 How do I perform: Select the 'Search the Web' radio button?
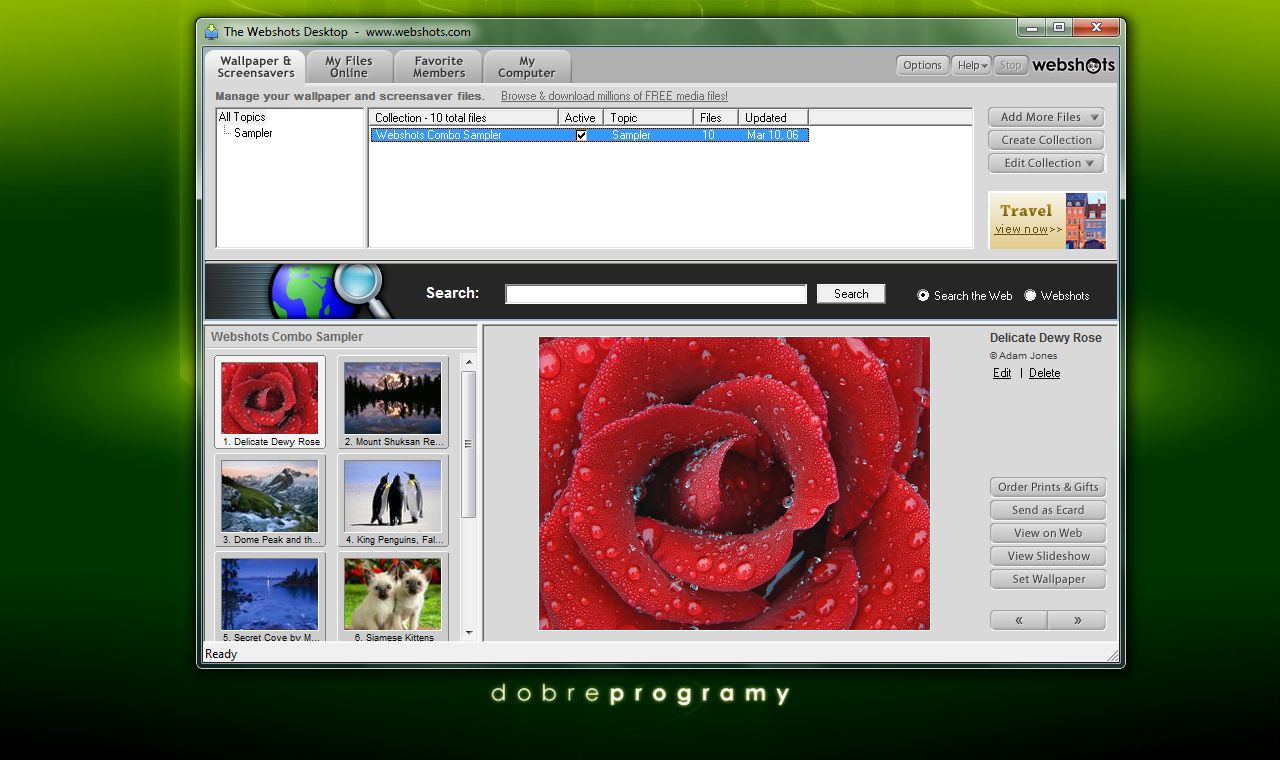click(921, 295)
